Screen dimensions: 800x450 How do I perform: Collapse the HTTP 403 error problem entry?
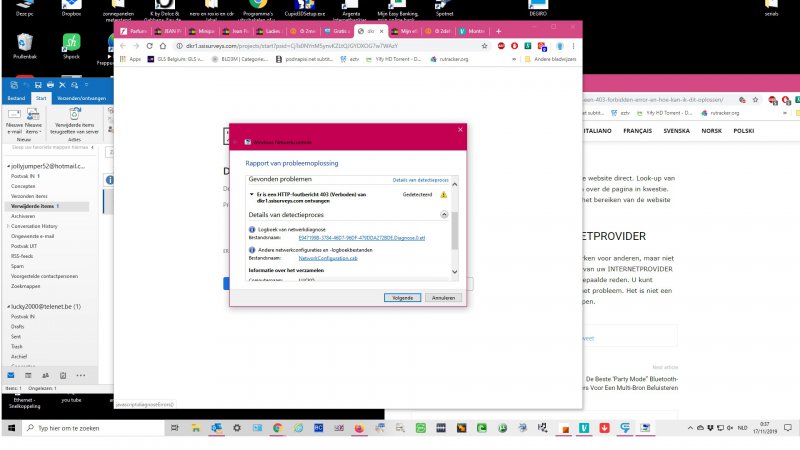[x=251, y=194]
